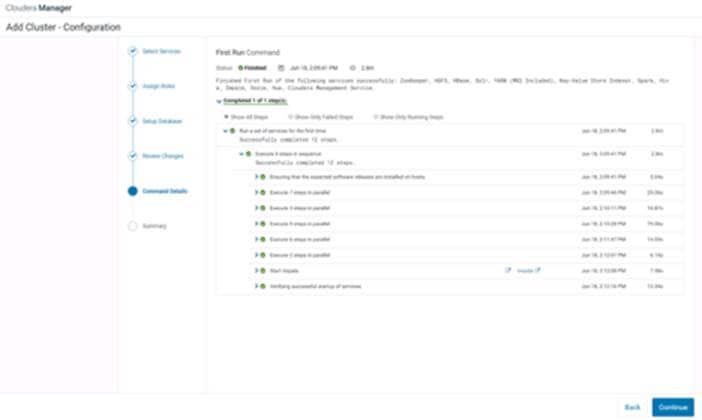The image size is (702, 420).
Task: Select Show Only Running Steps option
Action: (376, 117)
